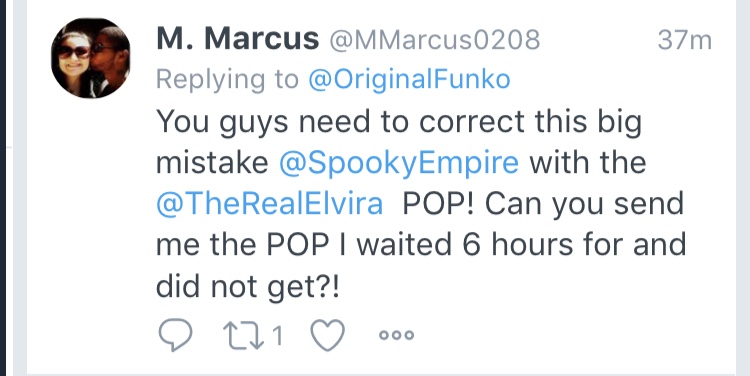Open the @TheRealElvira mention
Screen dimensions: 750x376
pos(270,204)
